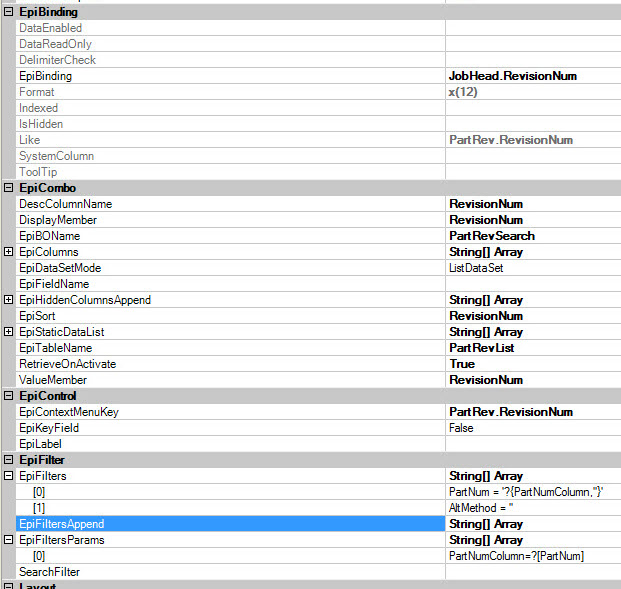Screen dimensions: 621x589
Task: Select the EpiTableName property
Action: coord(230,348)
